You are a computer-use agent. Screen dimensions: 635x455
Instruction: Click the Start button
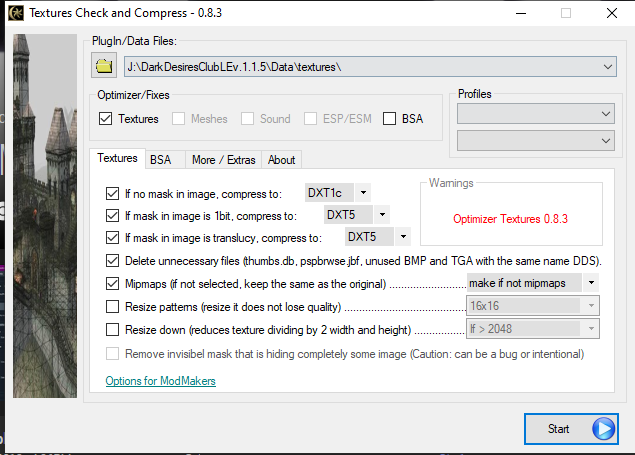[571, 429]
